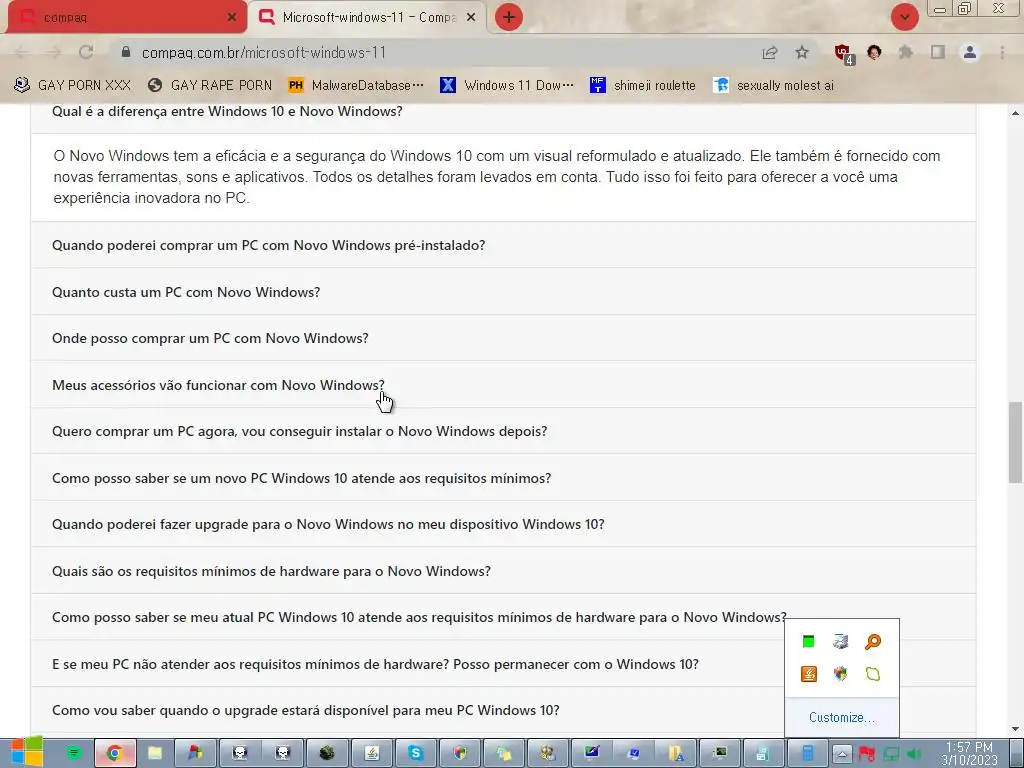1024x768 pixels.
Task: Click the red Action Center flag icon
Action: click(867, 755)
